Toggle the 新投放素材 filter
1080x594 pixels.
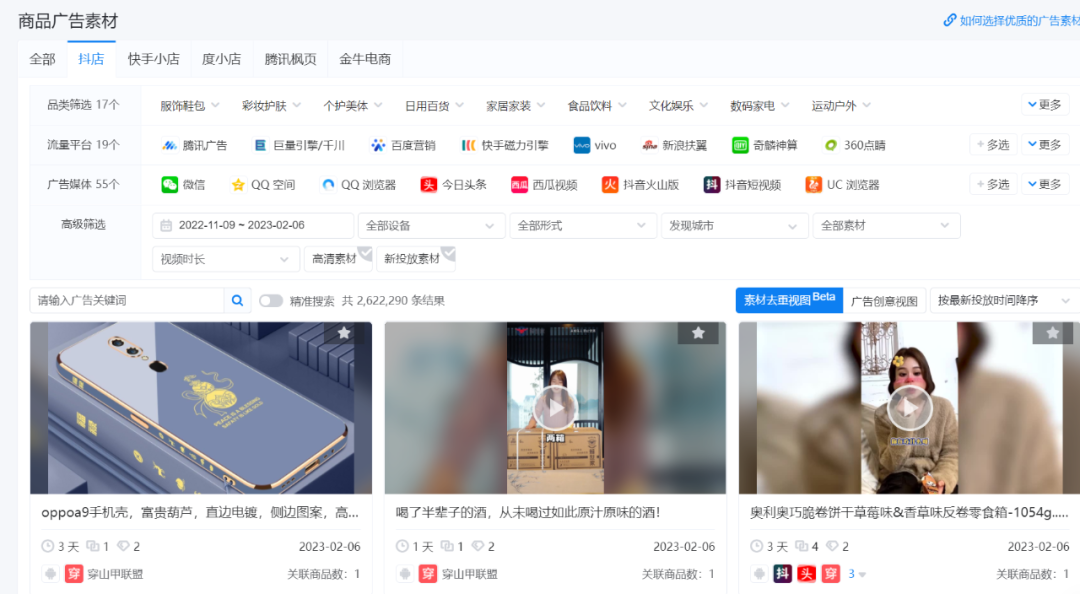(415, 258)
